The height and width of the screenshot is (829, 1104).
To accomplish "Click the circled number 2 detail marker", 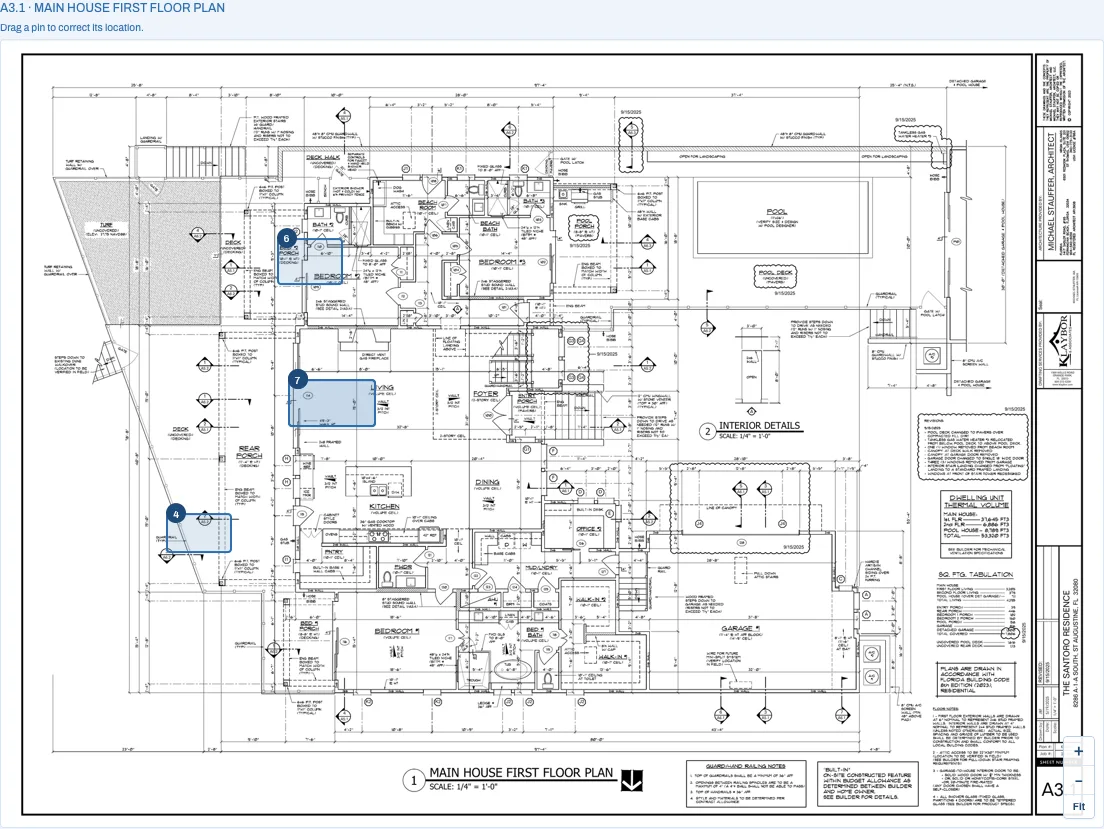I will (708, 431).
